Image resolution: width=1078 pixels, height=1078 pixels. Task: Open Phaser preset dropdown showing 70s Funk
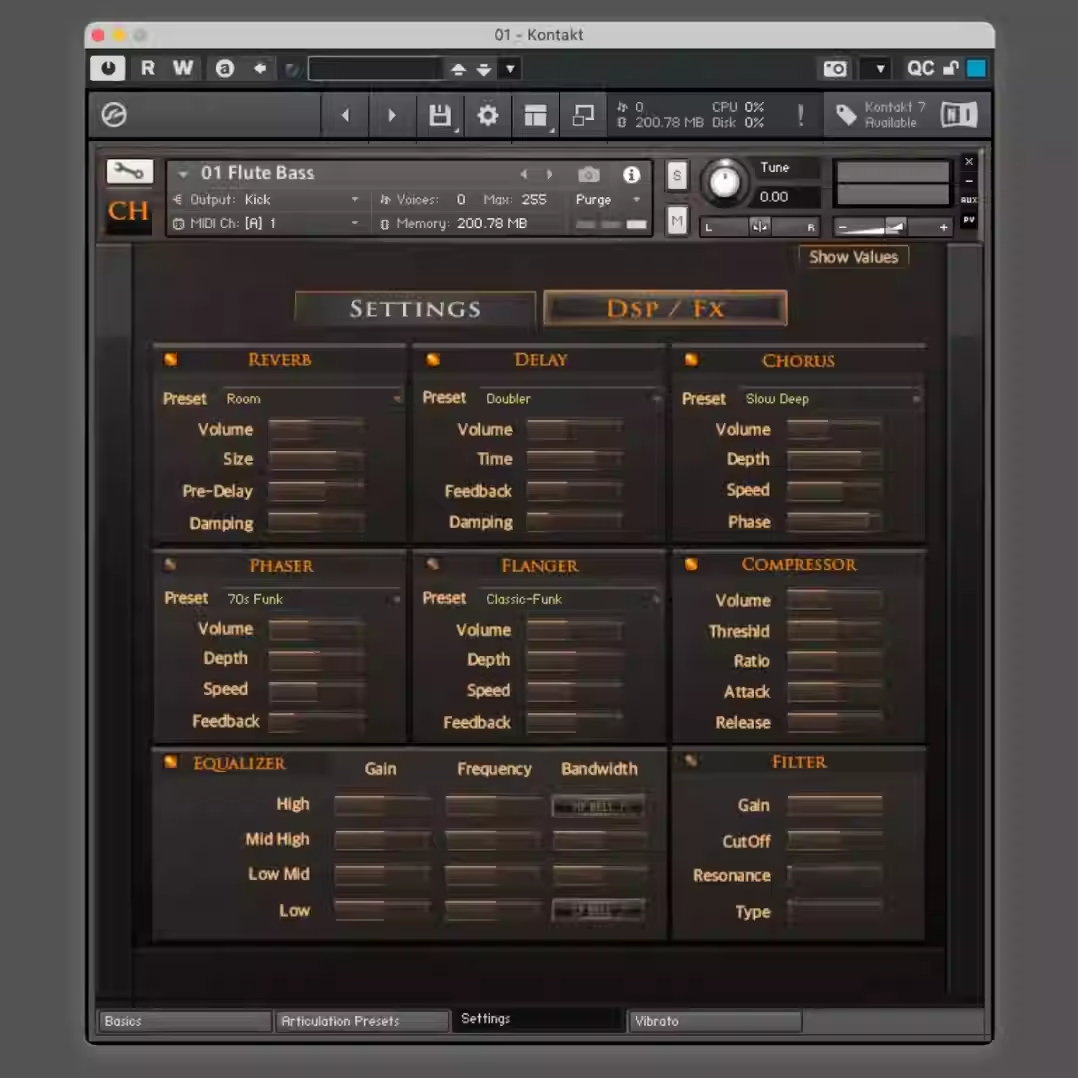(x=311, y=599)
